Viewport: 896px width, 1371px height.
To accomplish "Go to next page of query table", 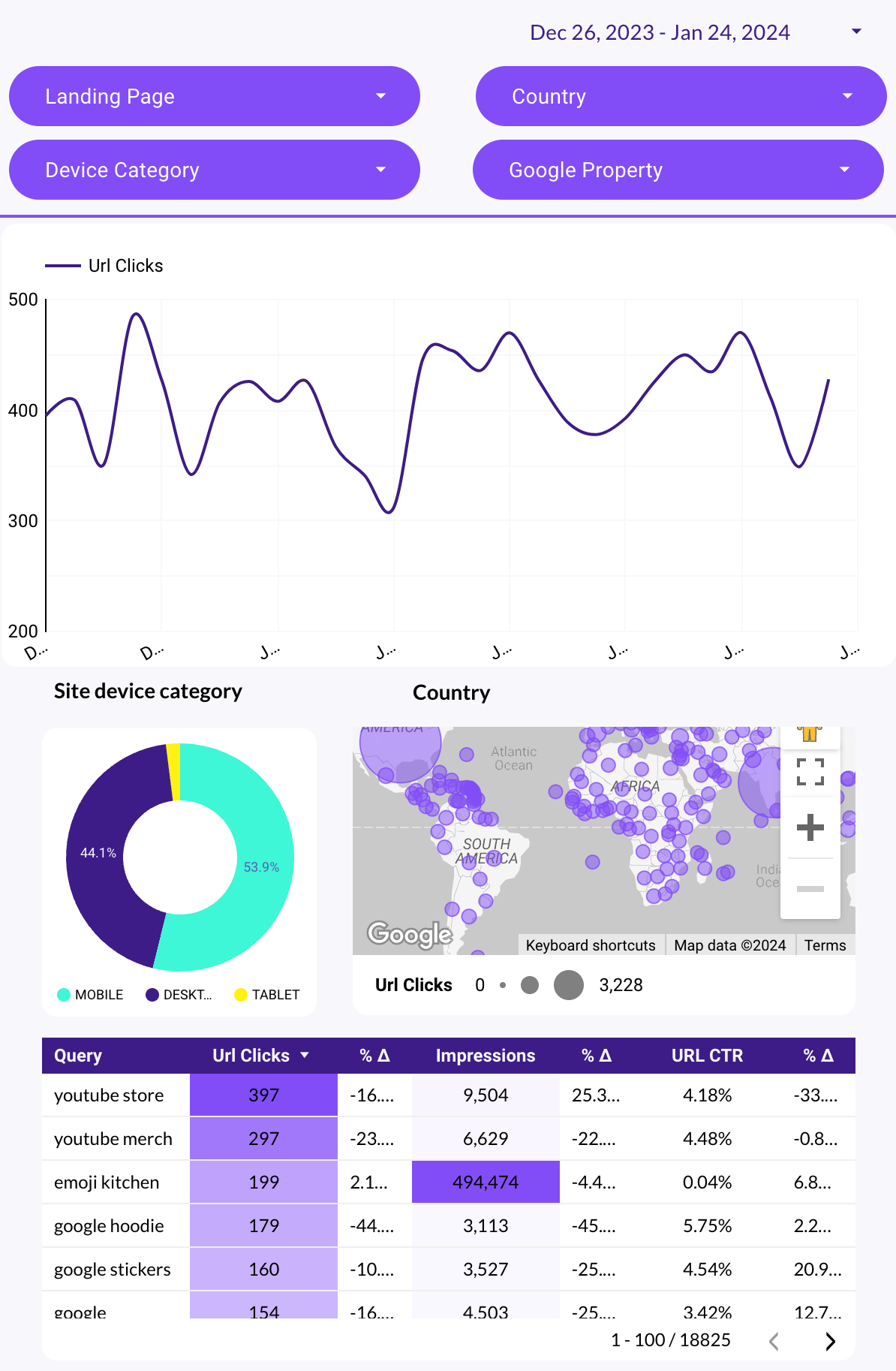I will (830, 1341).
